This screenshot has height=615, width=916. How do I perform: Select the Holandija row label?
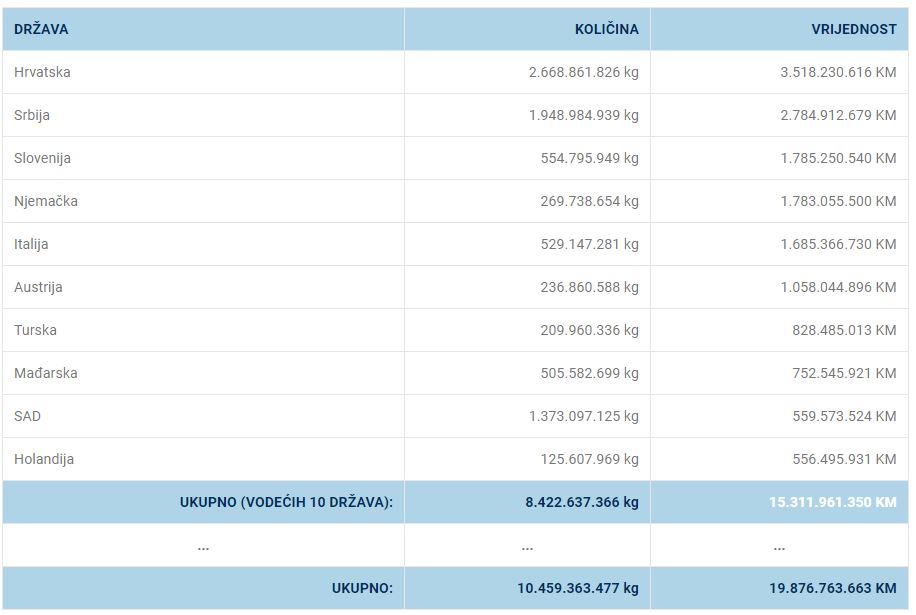(44, 459)
